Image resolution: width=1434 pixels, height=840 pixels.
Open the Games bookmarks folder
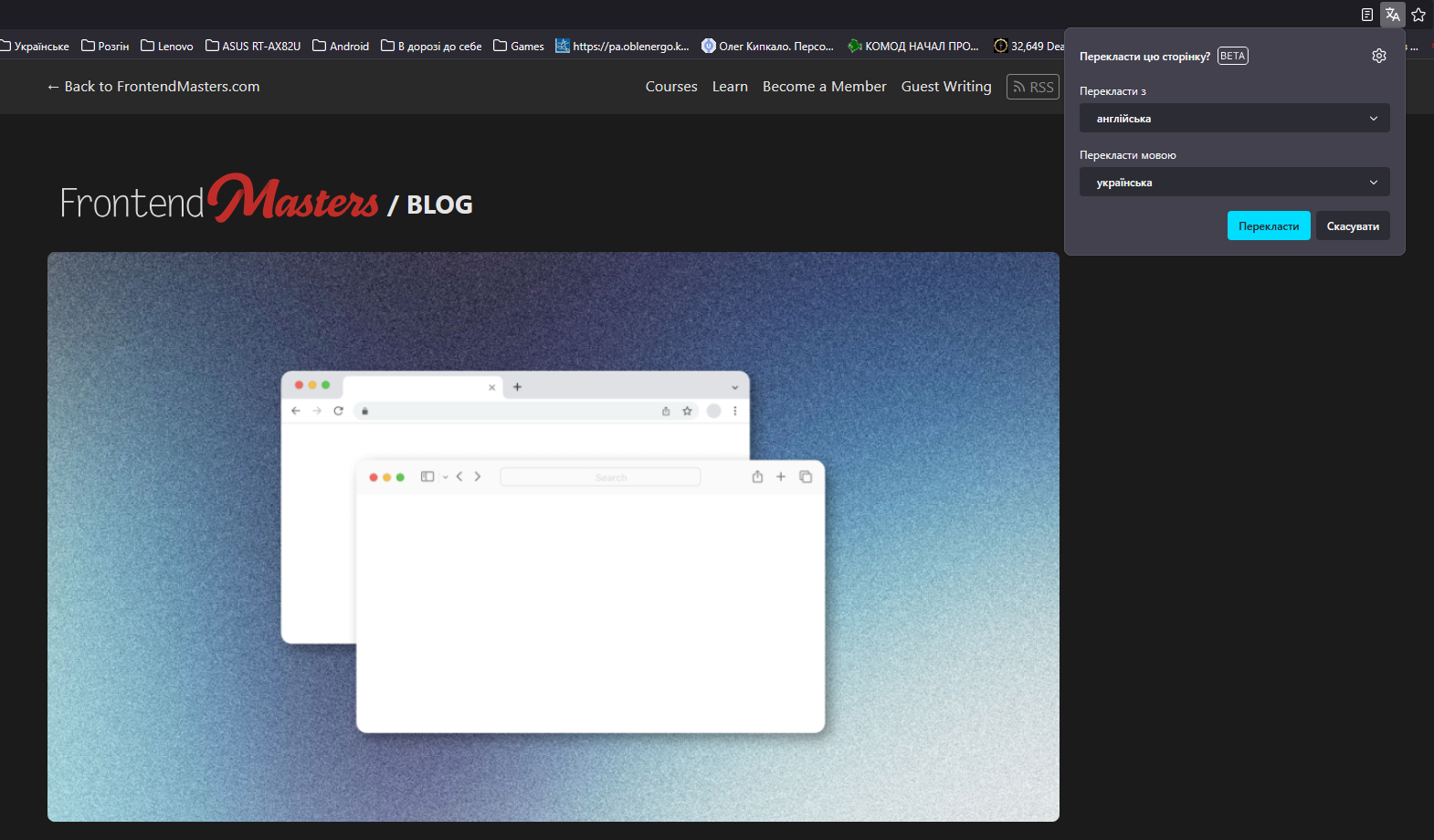[519, 46]
